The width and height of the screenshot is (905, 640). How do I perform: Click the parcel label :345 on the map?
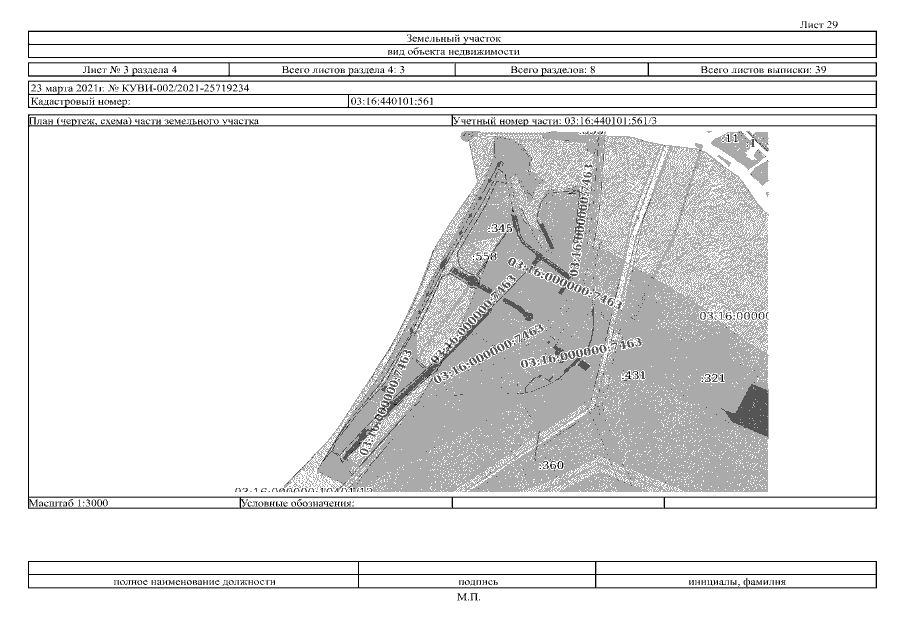500,229
